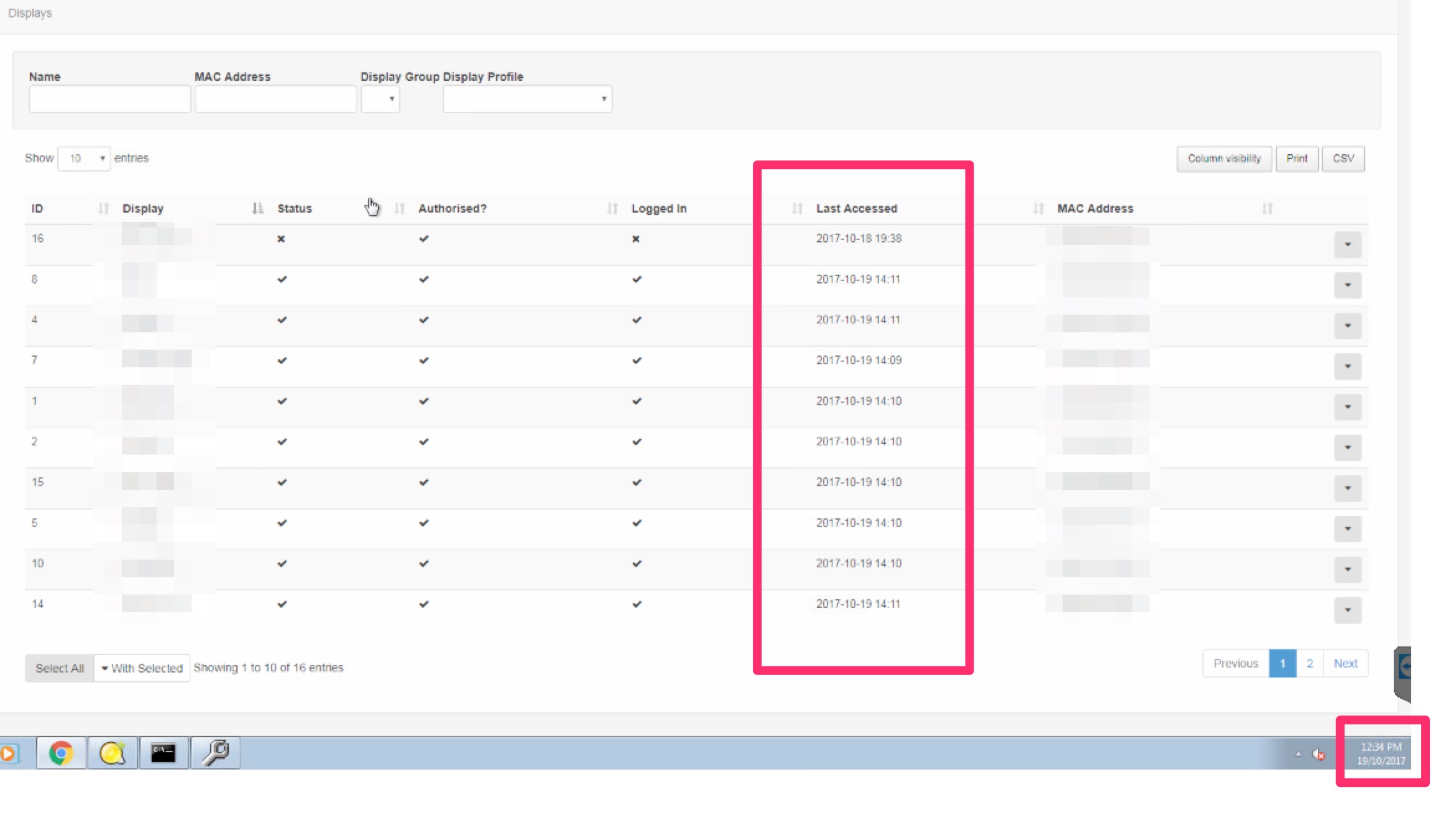1456x813 pixels.
Task: Show hidden system tray icons
Action: point(1298,754)
